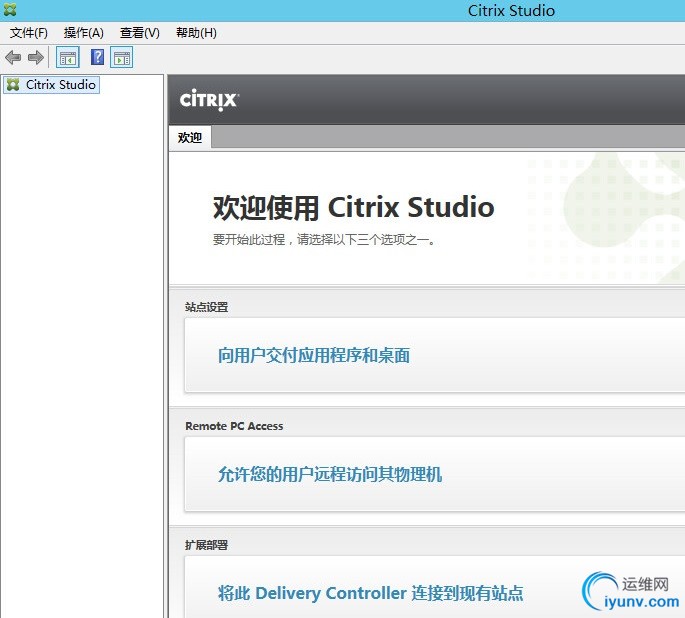Open the 操作(A) menu
685x618 pixels.
[84, 33]
